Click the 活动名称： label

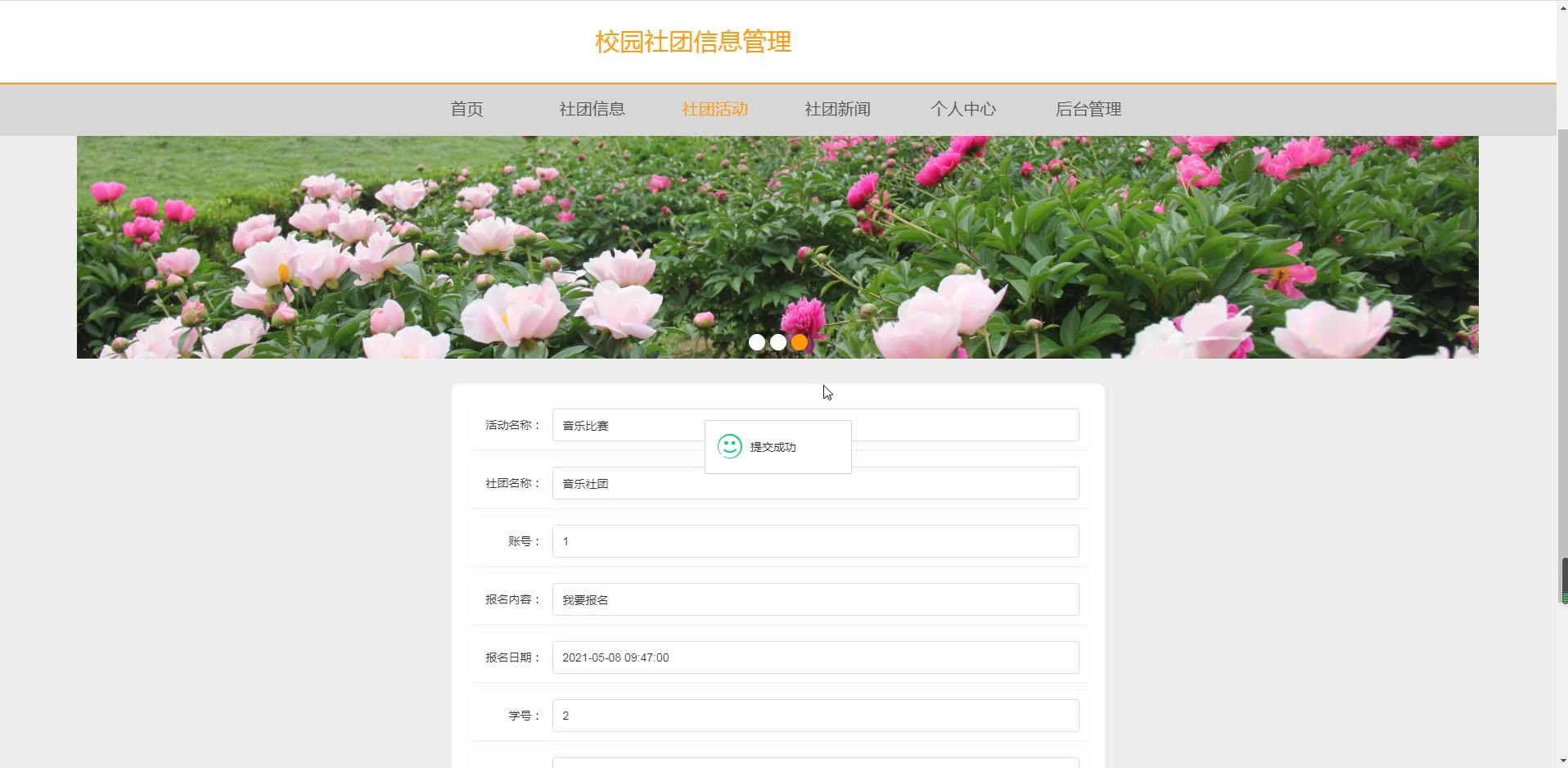[513, 425]
